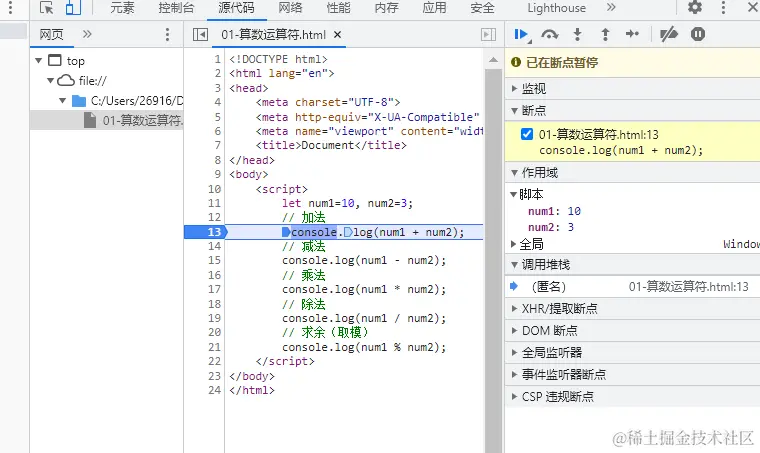Step out of current function
The image size is (760, 453).
[x=605, y=34]
